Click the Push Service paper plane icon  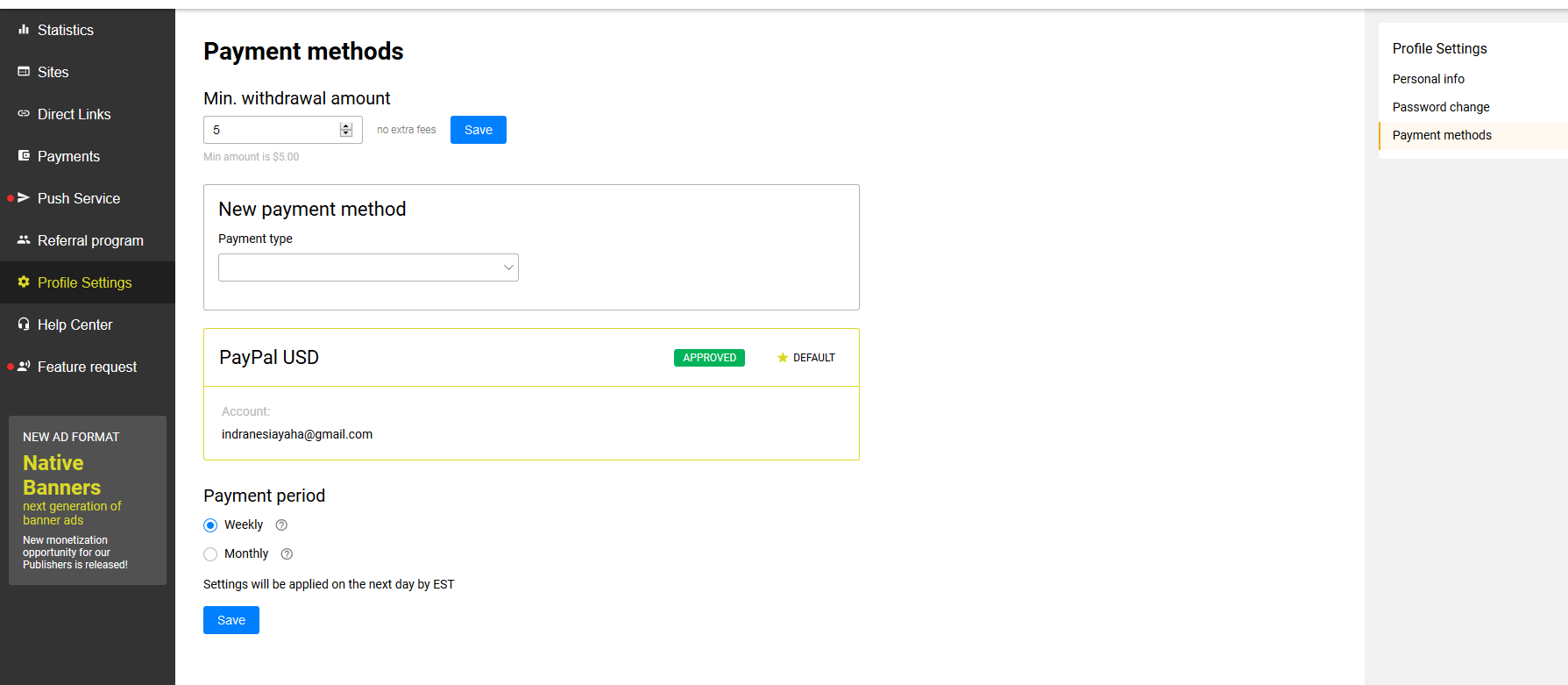[24, 197]
